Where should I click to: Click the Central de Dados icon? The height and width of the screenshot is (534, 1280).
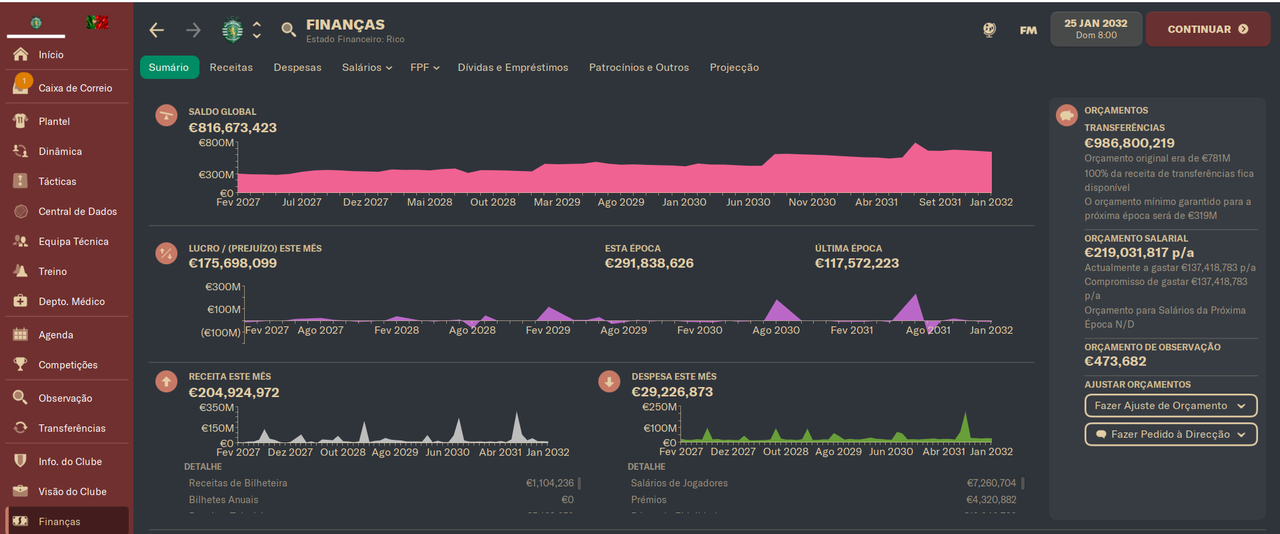click(20, 211)
